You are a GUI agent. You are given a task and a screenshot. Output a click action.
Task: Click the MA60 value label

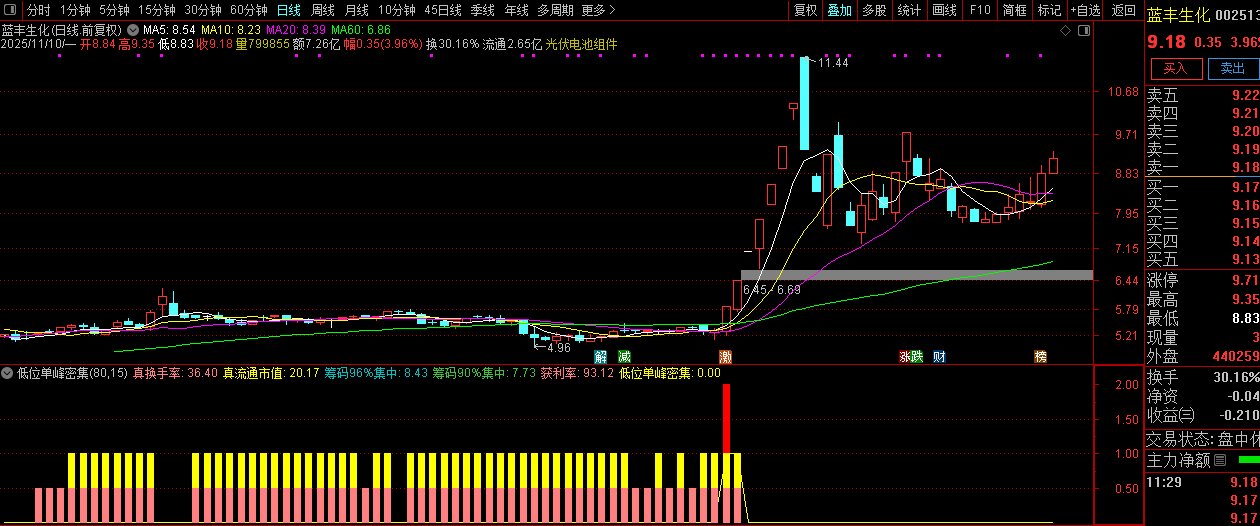click(x=360, y=31)
